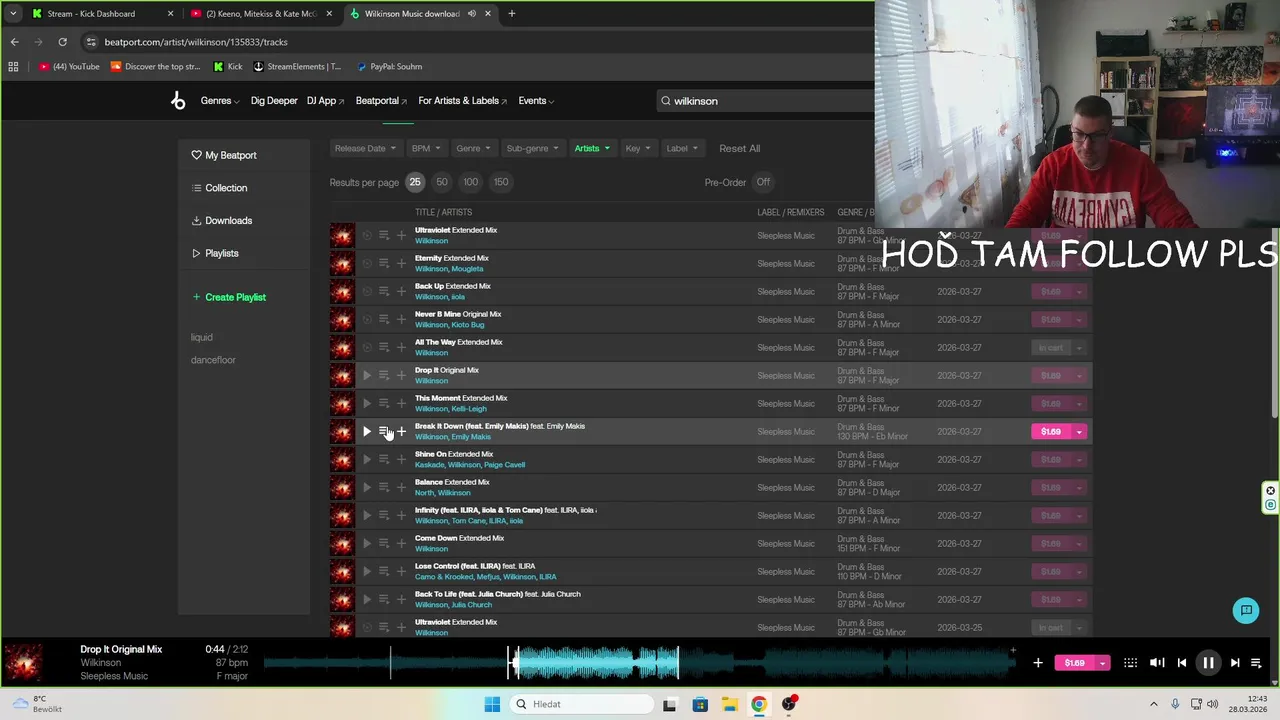Open keyboard shortcuts icon in player

click(x=1130, y=662)
